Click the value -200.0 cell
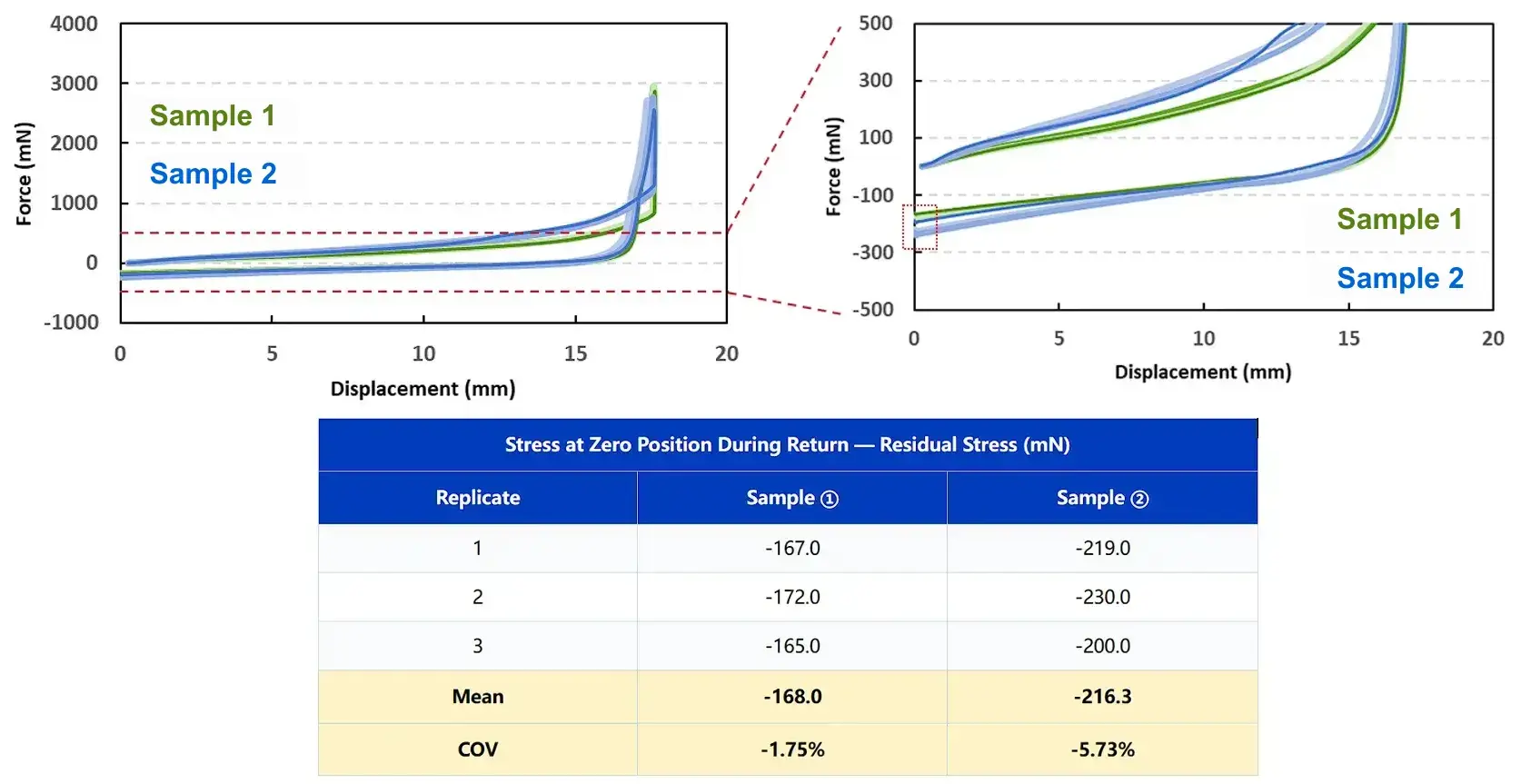The width and height of the screenshot is (1521, 784). [x=1102, y=646]
